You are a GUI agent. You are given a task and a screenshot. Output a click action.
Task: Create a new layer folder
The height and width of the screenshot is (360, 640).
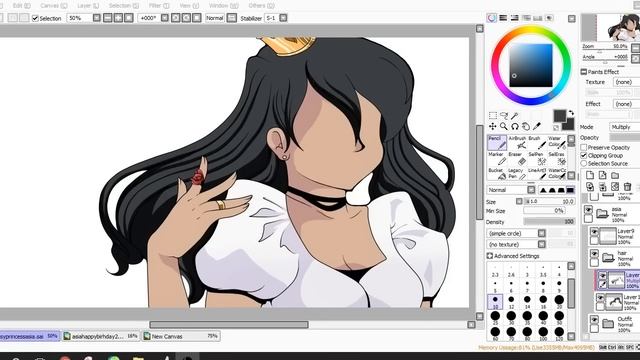point(615,176)
